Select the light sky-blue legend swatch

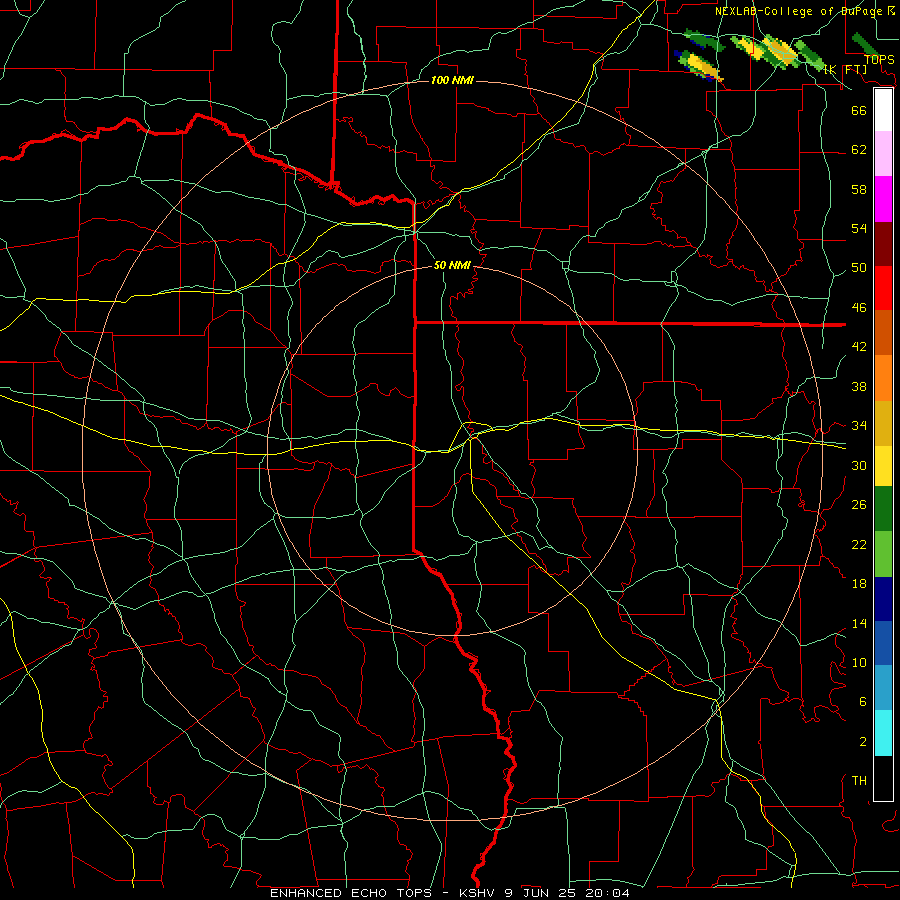click(x=883, y=688)
